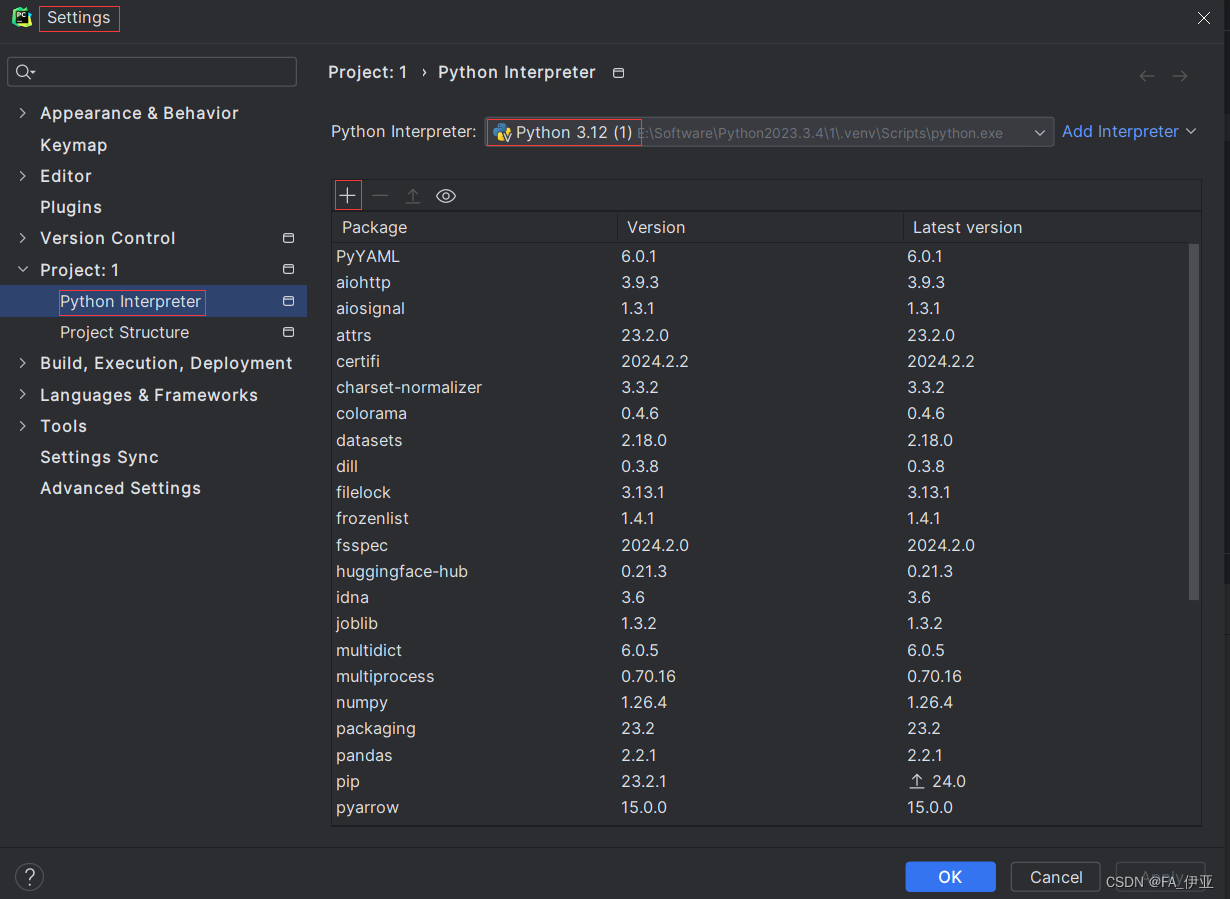Select the numpy package row
1230x899 pixels.
pyautogui.click(x=760, y=702)
